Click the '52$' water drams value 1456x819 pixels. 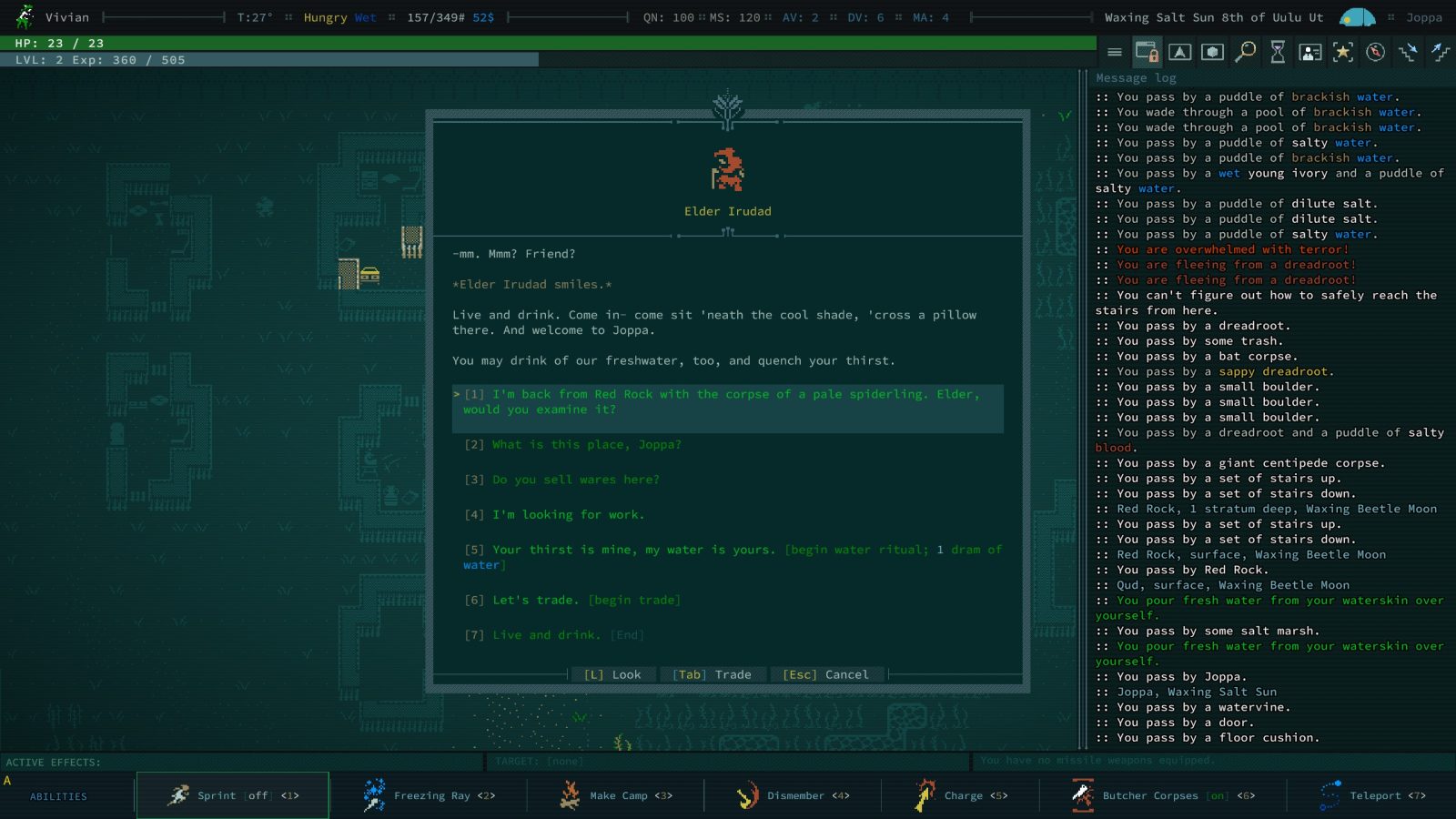click(483, 17)
